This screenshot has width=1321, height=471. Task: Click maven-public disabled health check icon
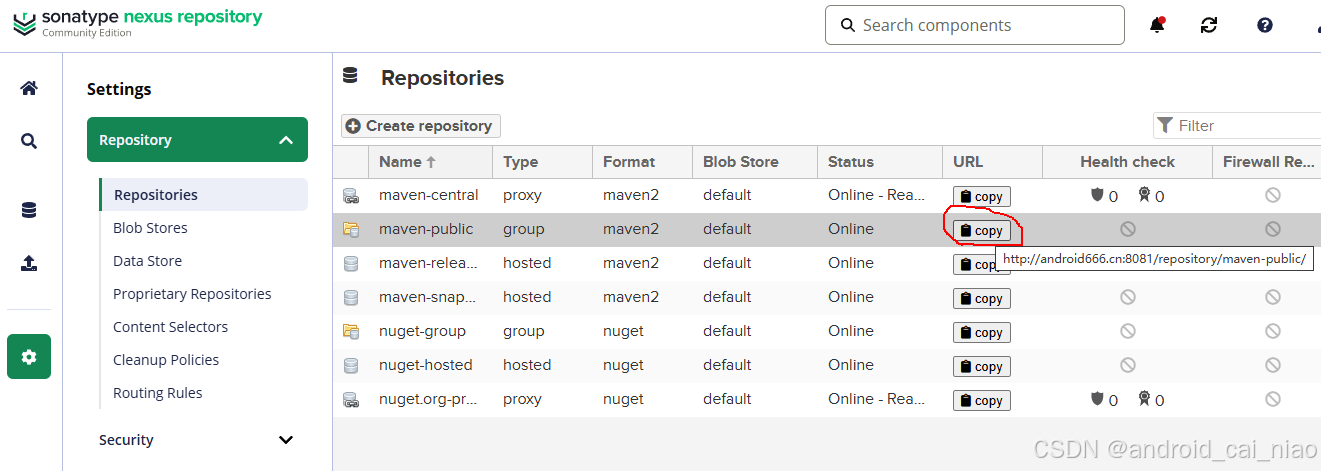pyautogui.click(x=1128, y=229)
